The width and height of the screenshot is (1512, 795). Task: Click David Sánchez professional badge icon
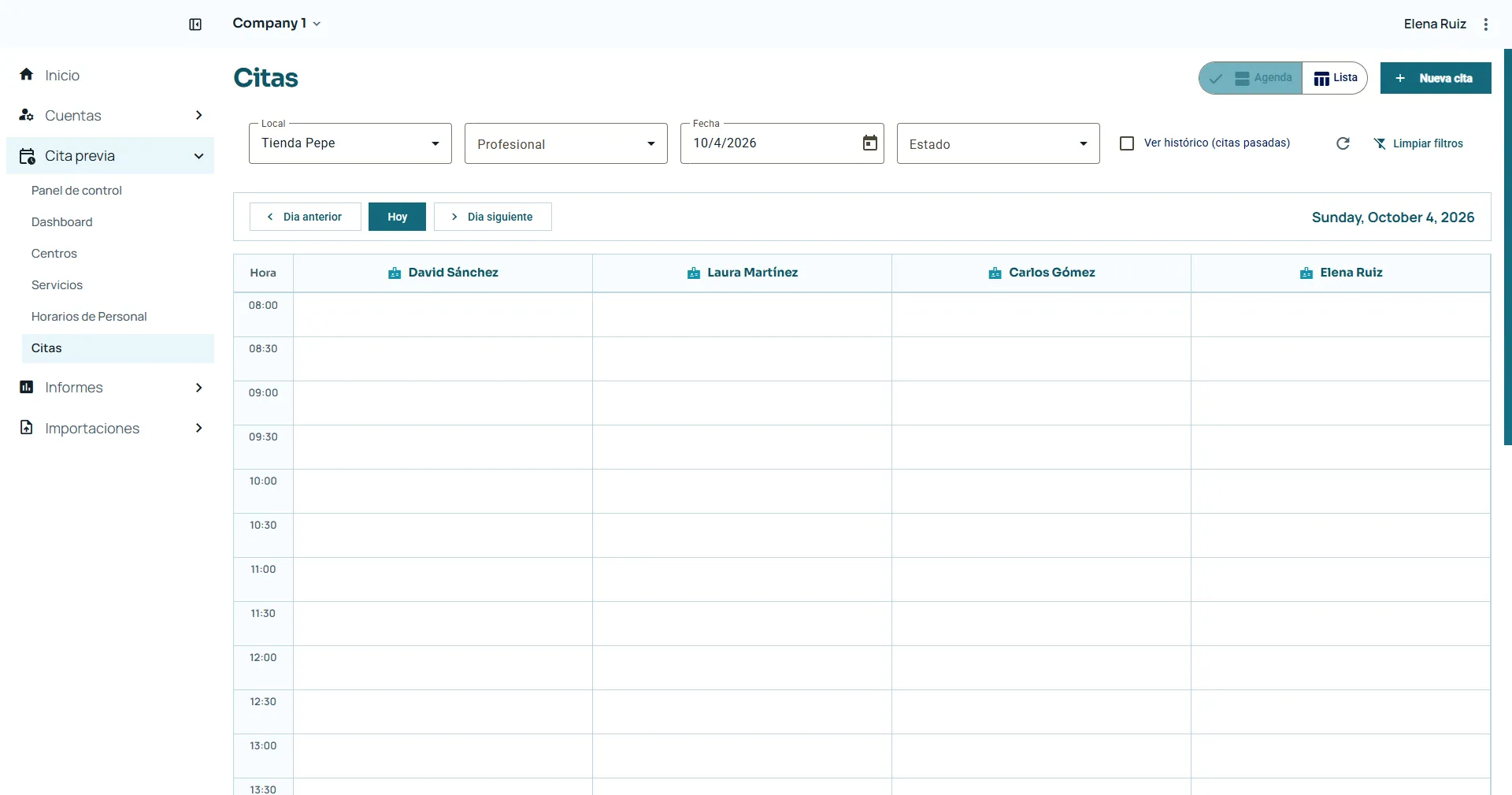[395, 273]
